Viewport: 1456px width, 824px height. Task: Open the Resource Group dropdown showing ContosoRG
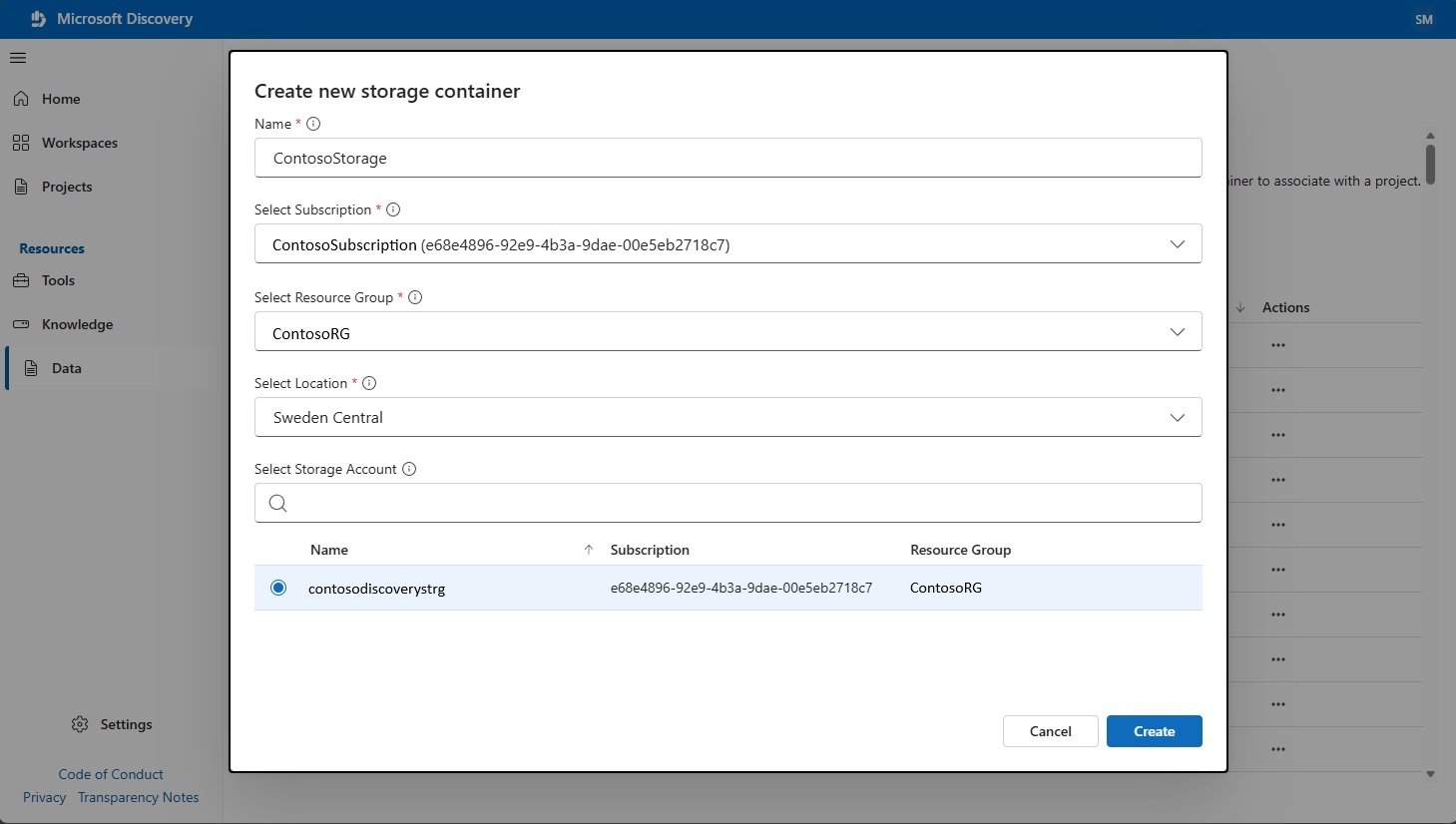coord(728,332)
